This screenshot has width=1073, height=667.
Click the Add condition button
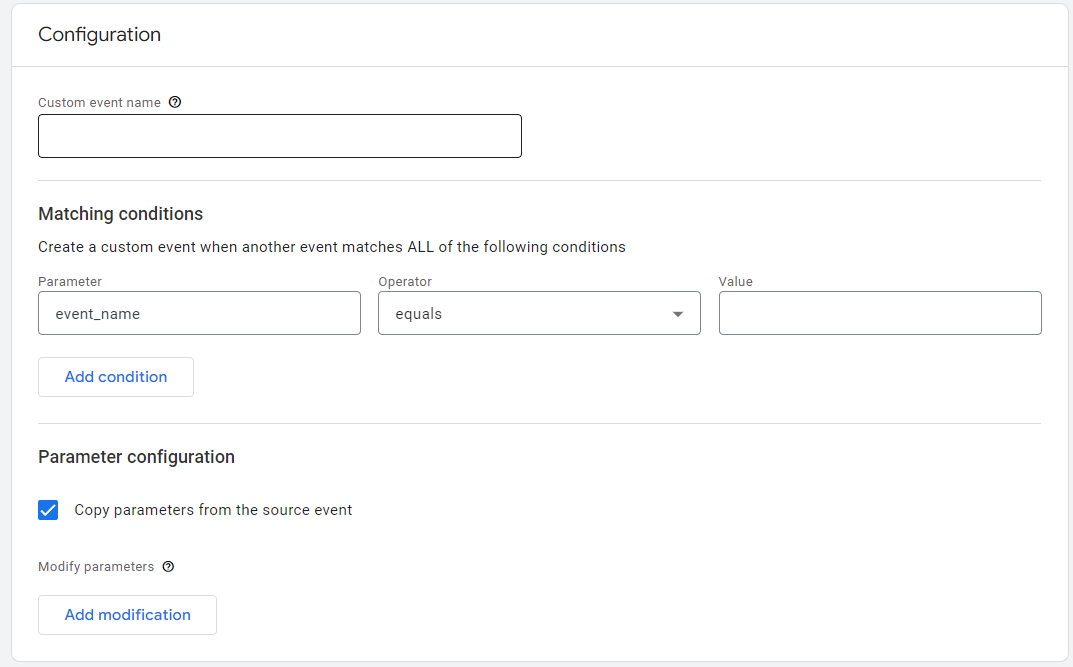coord(116,377)
